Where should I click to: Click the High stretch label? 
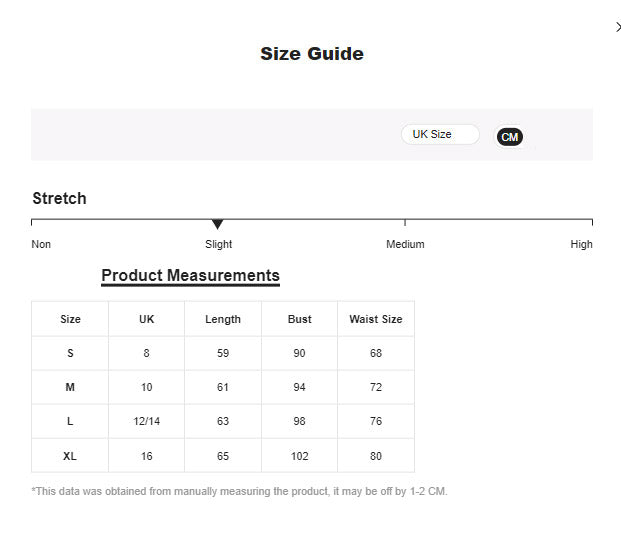click(x=581, y=244)
